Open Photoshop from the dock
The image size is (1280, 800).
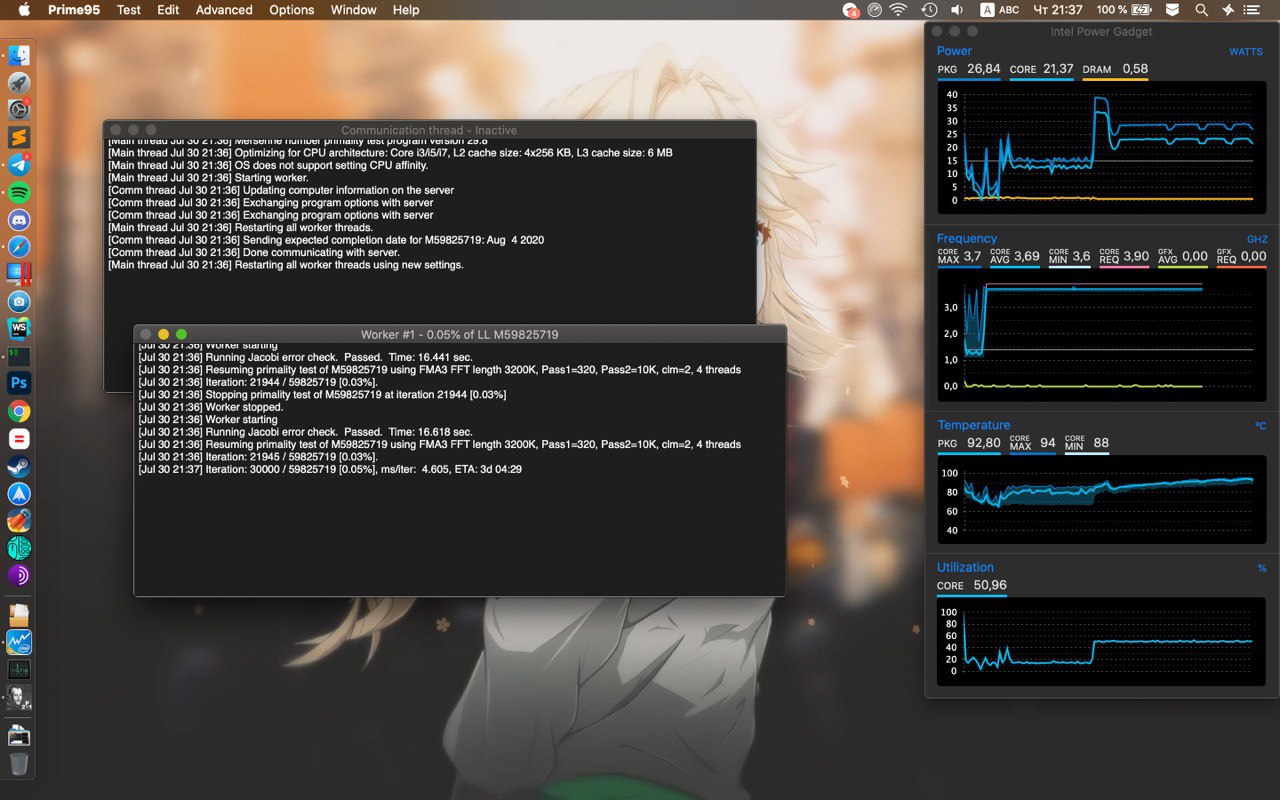(x=19, y=383)
